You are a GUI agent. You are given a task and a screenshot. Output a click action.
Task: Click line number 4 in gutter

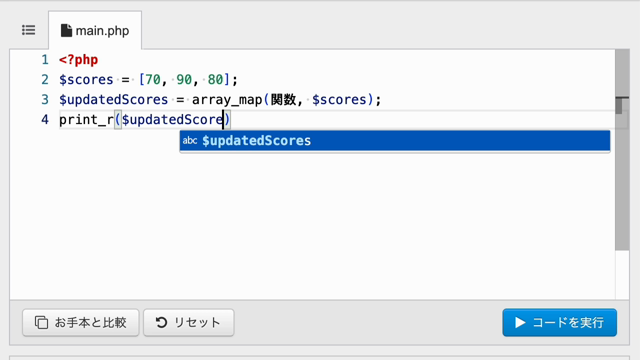(45, 120)
